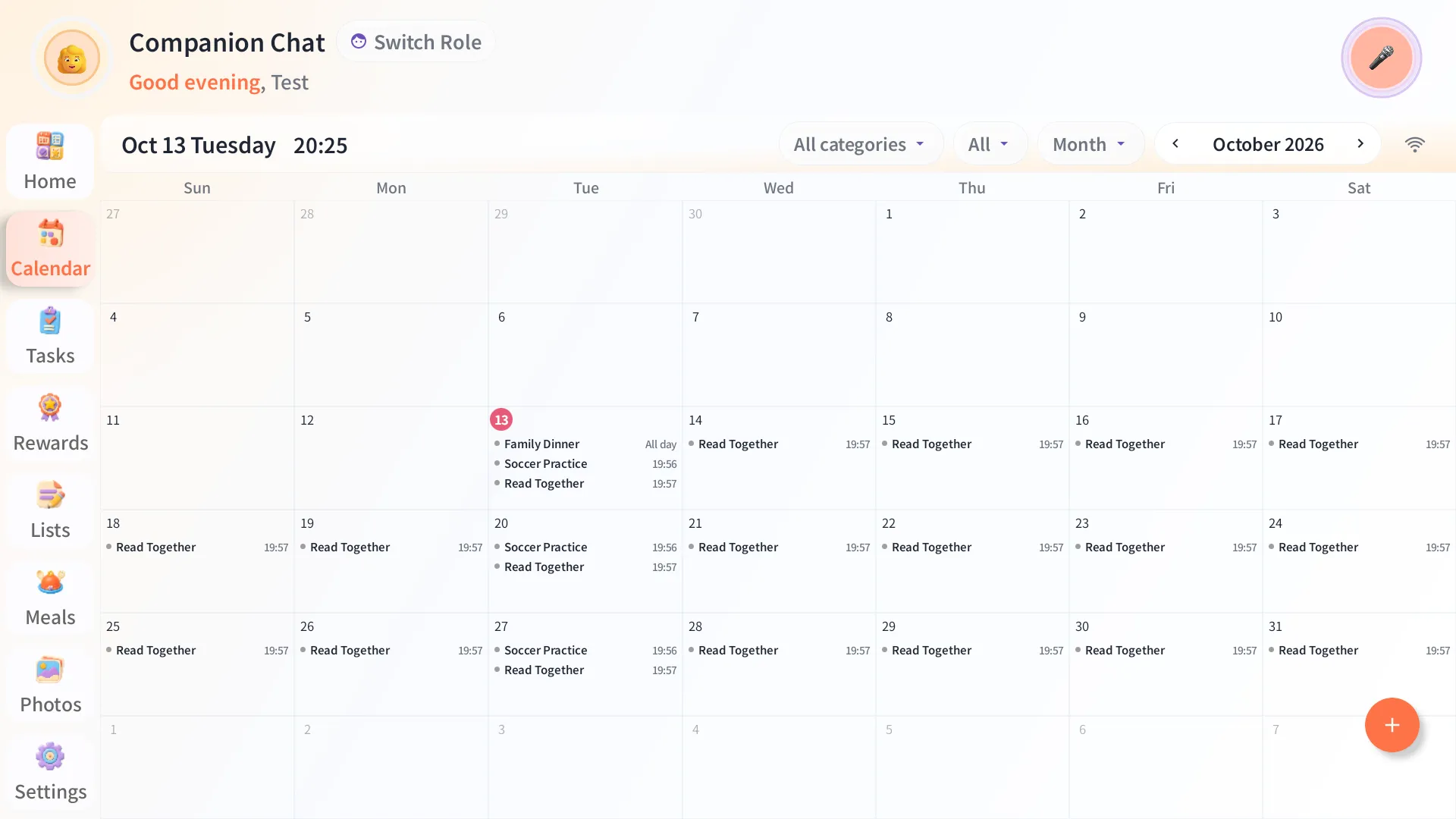Open Read Together event on 23rd
This screenshot has width=1456, height=819.
pos(1166,548)
